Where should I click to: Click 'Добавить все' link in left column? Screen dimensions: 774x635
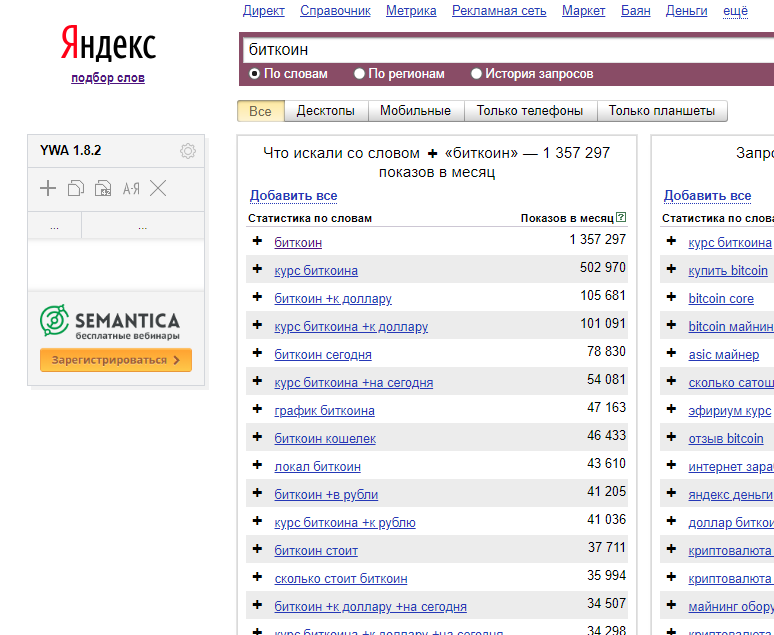pyautogui.click(x=293, y=196)
